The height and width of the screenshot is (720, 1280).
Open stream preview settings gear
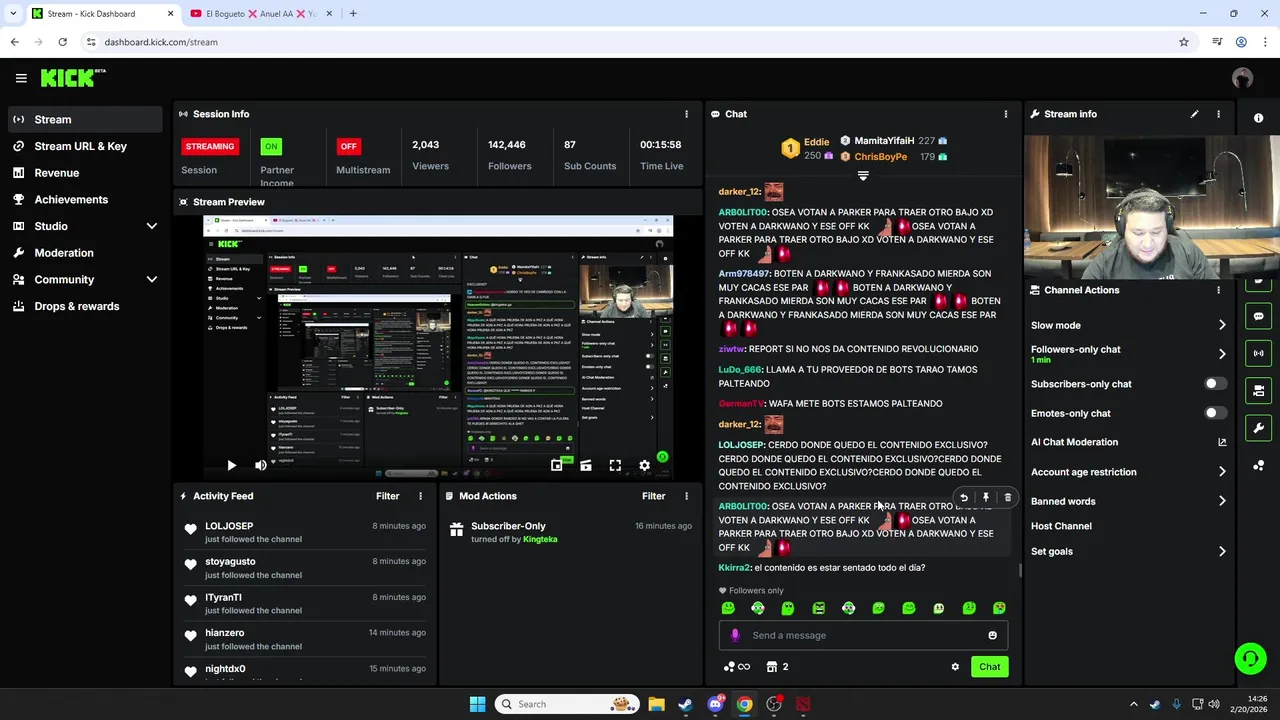pos(644,465)
